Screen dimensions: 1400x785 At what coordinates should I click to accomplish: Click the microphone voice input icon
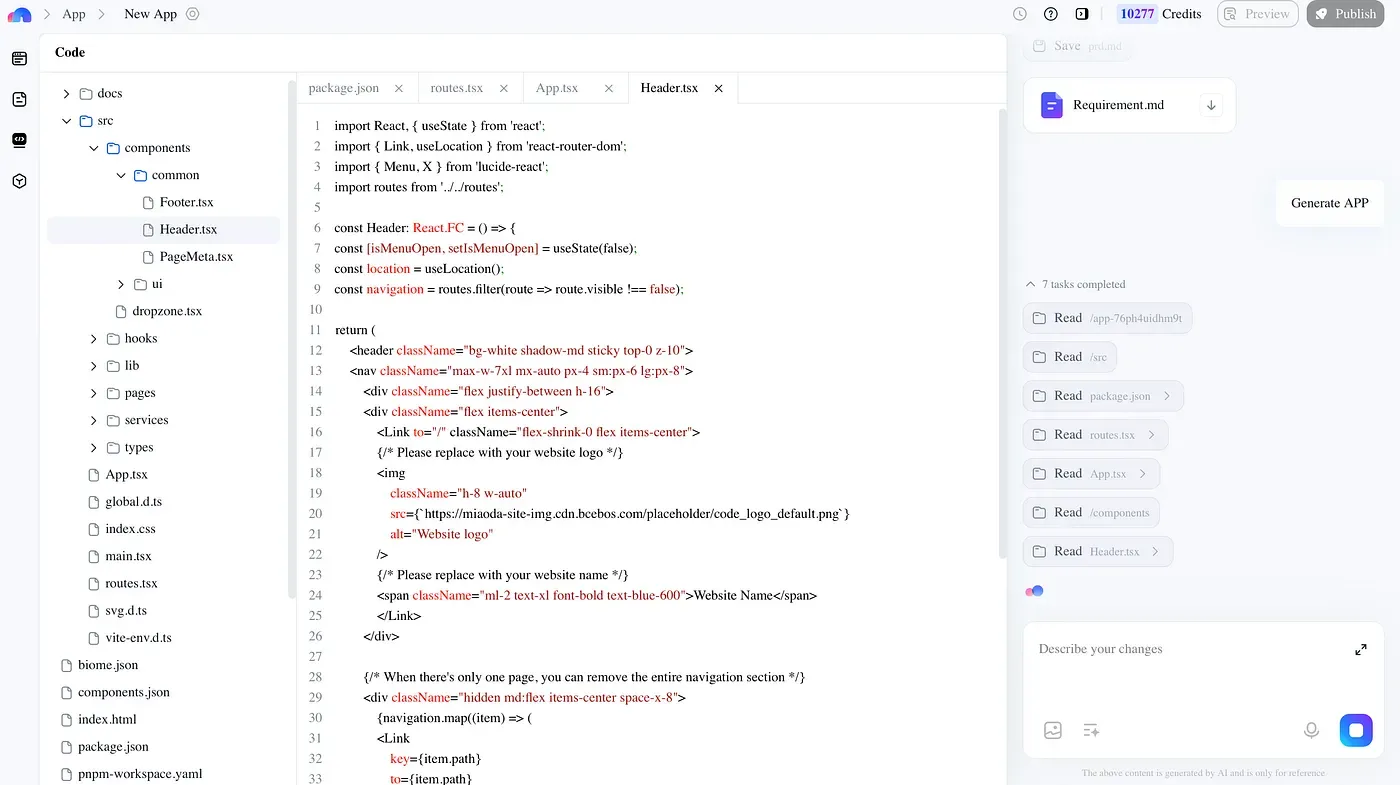(1311, 730)
